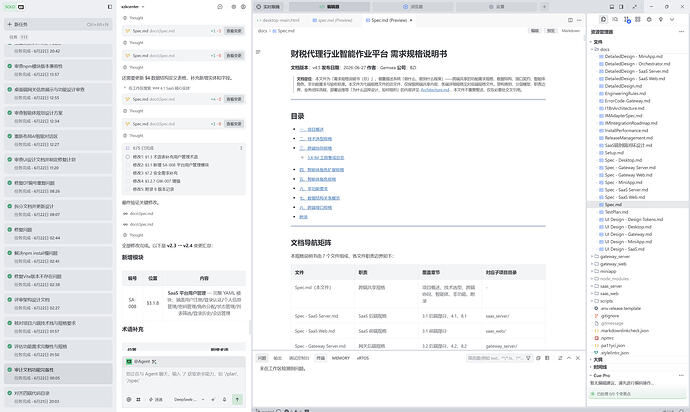690x412 pixels.
Task: Toggle side bar layout icon in title bar
Action: click(x=621, y=7)
